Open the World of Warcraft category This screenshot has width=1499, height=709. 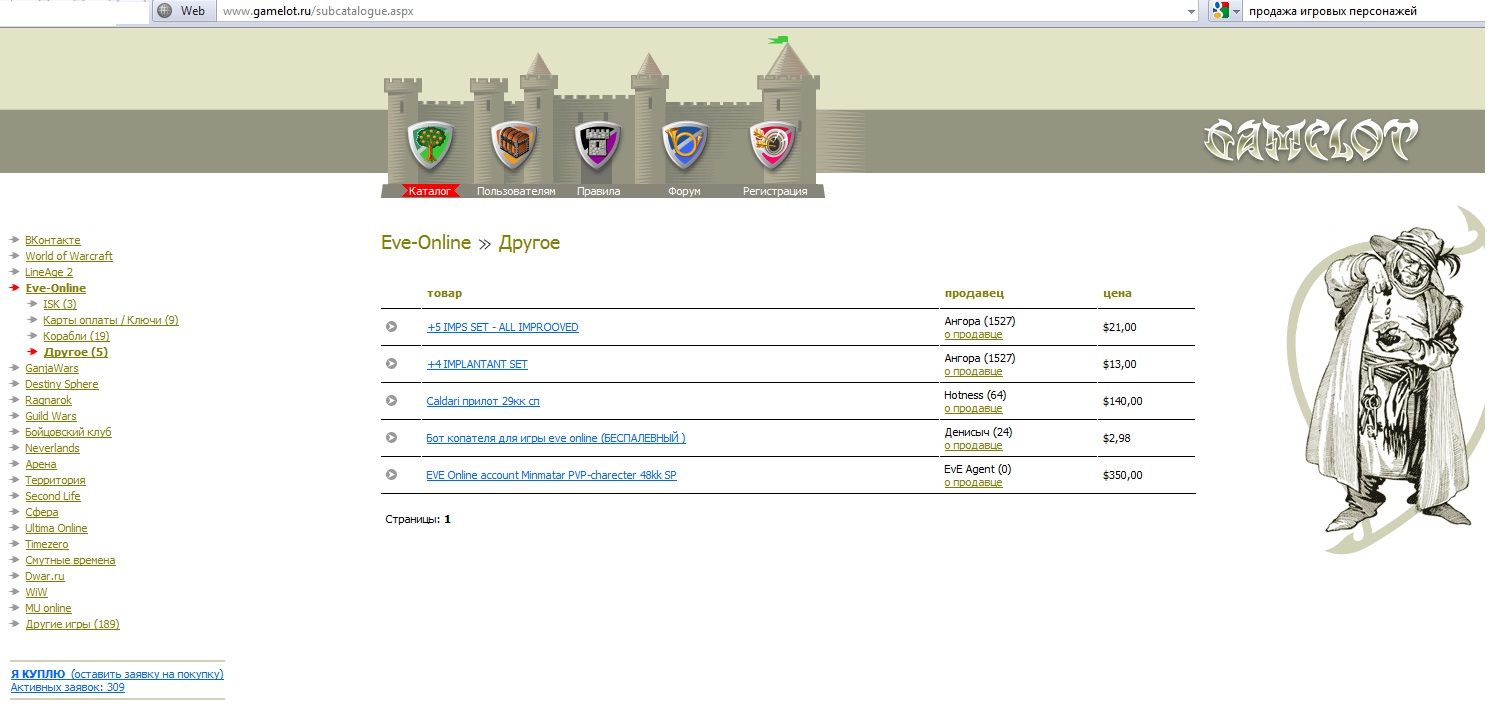(x=69, y=256)
